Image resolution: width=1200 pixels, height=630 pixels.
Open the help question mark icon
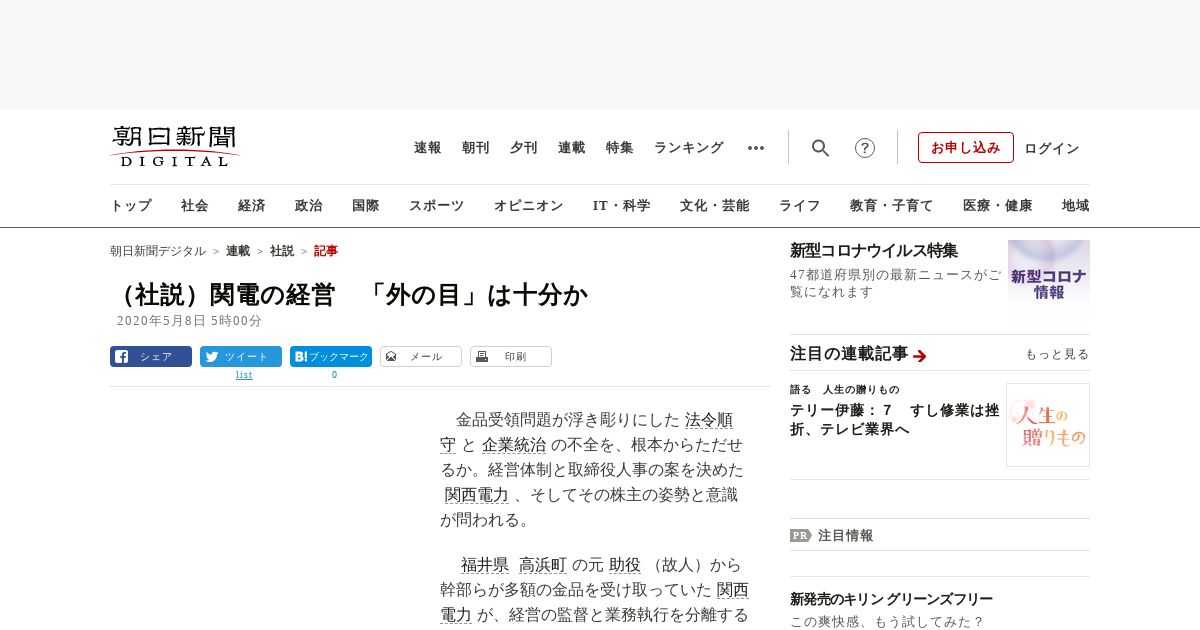tap(865, 148)
